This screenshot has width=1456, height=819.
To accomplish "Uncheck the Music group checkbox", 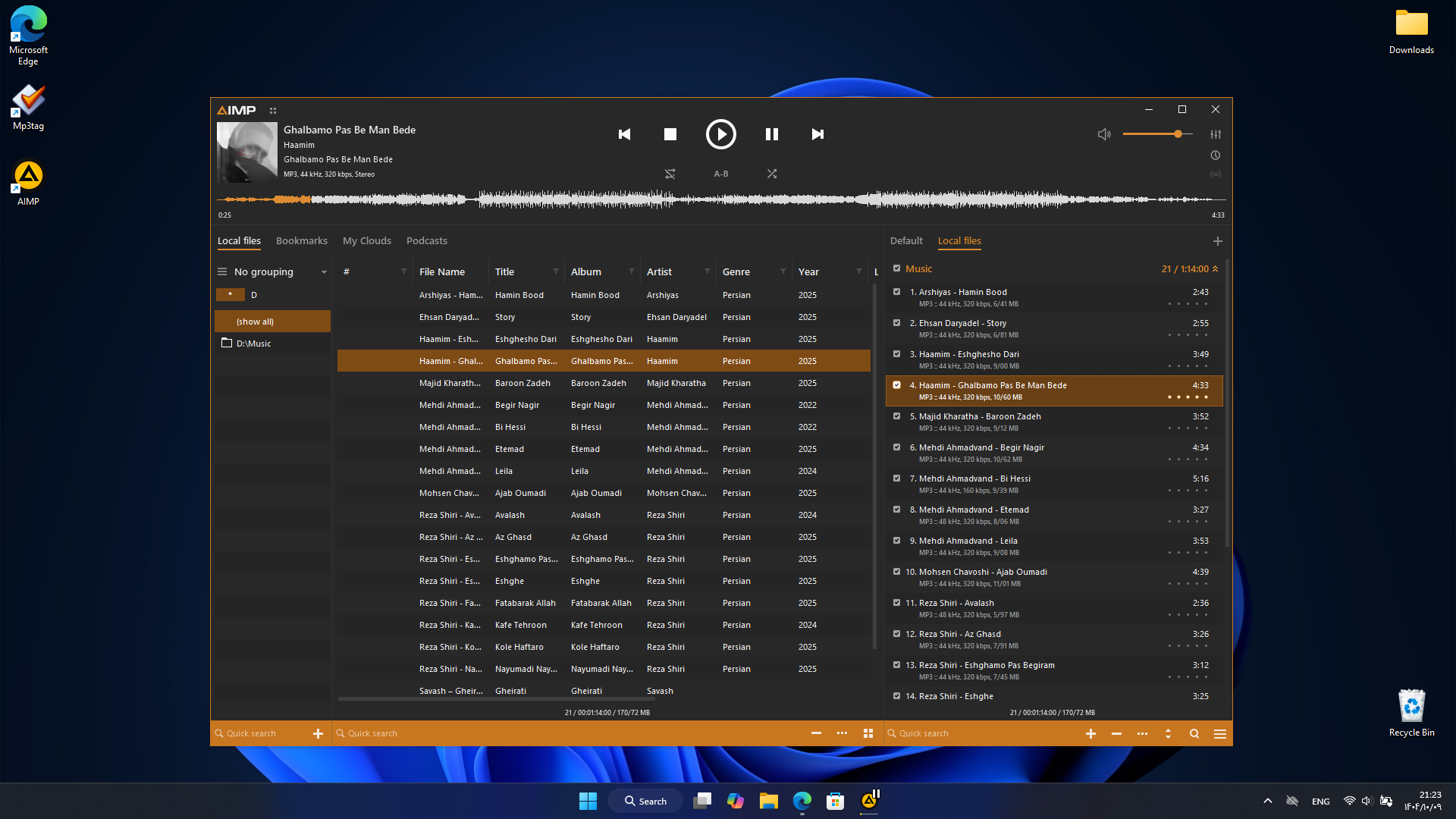I will (896, 268).
